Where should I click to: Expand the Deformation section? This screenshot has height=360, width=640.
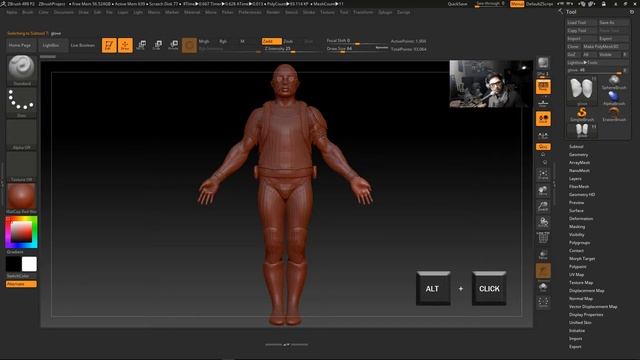581,219
